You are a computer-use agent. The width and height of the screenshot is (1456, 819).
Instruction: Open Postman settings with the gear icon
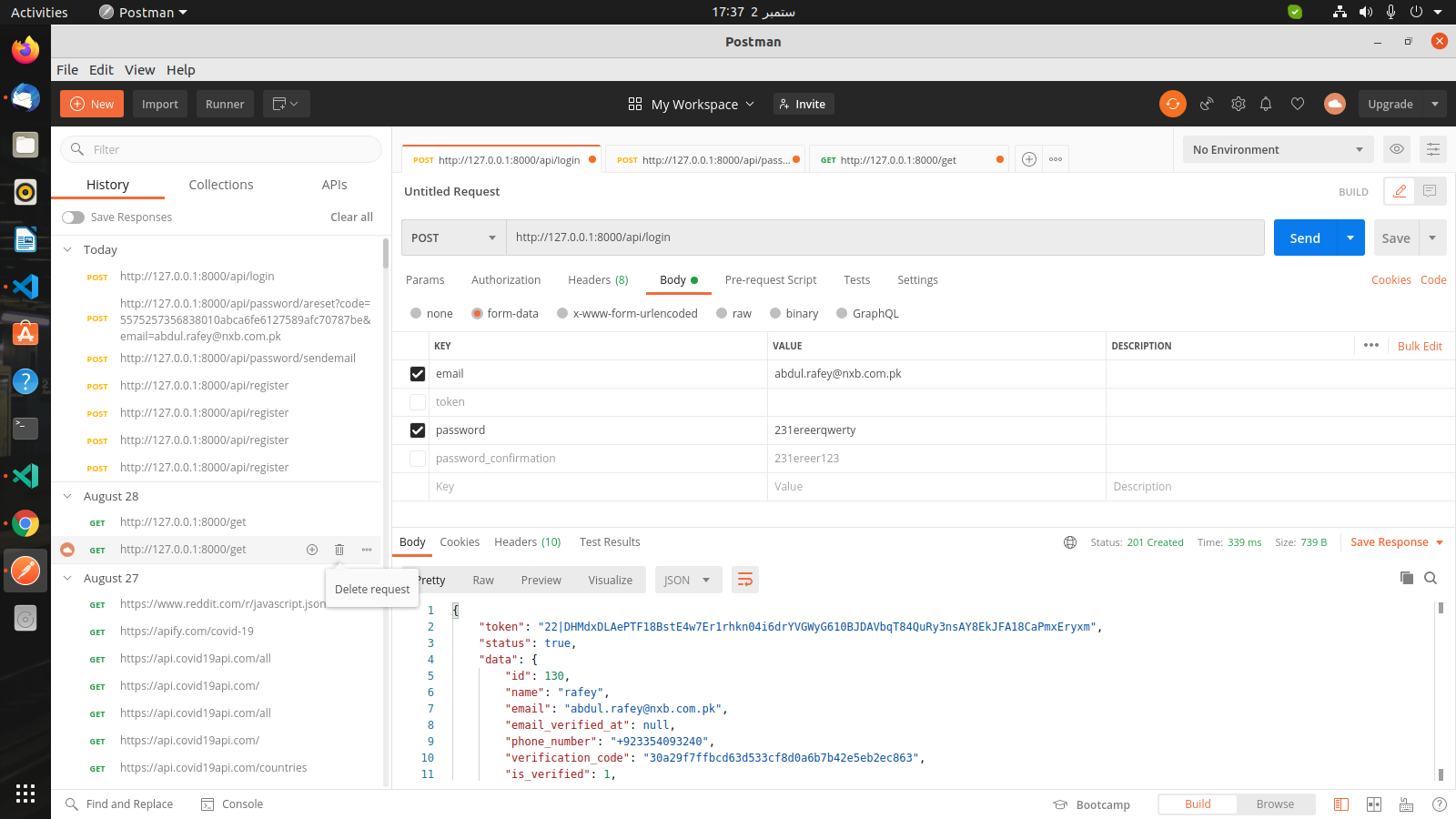[1238, 104]
